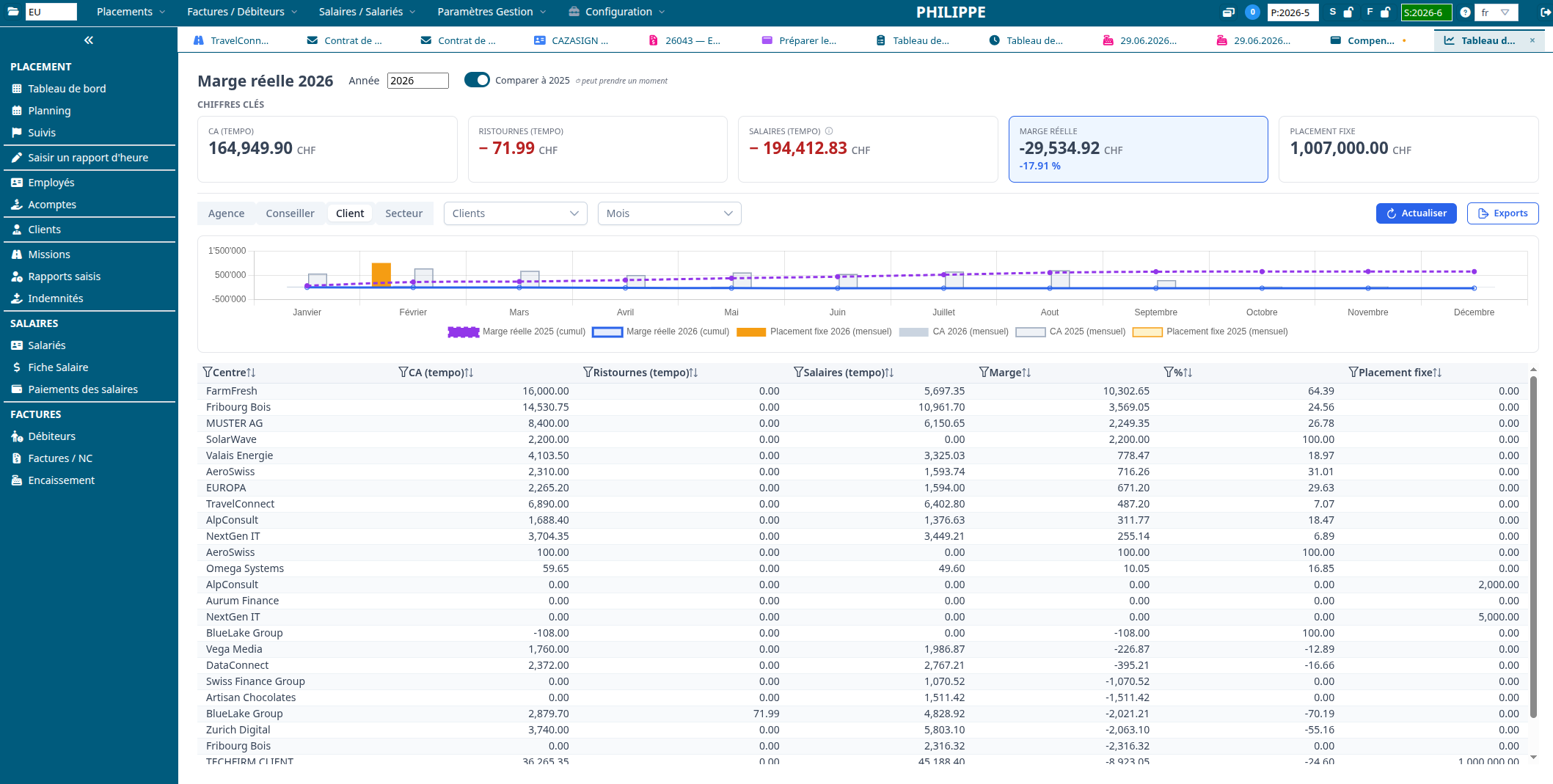Open Salariés card icon

(17, 345)
